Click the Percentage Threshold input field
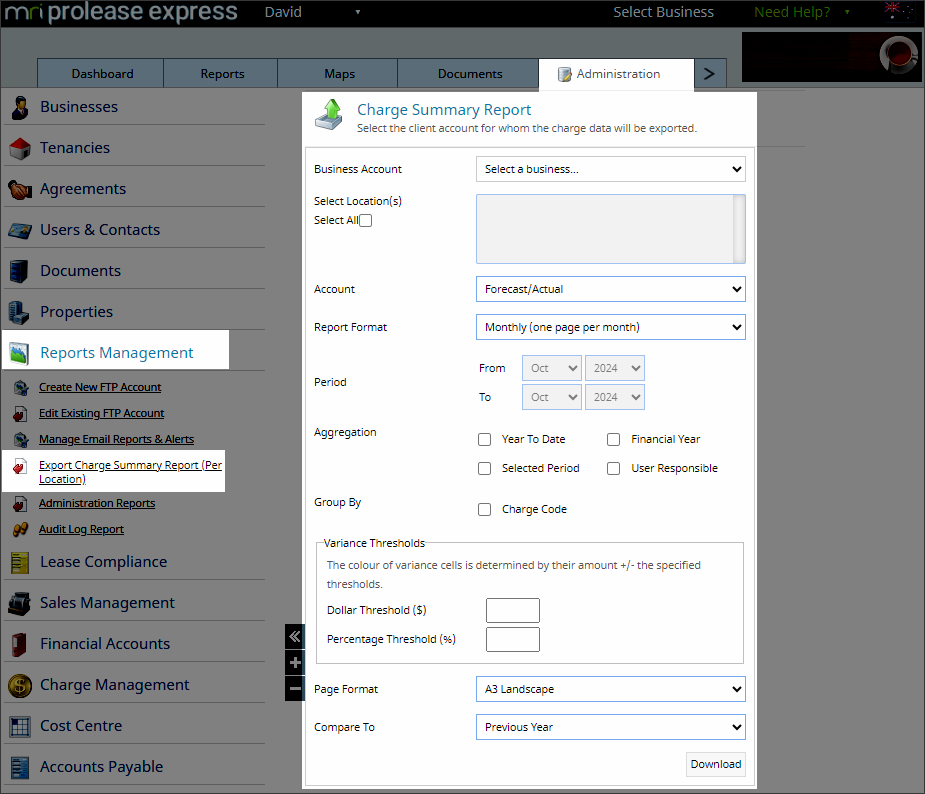925x794 pixels. point(513,639)
